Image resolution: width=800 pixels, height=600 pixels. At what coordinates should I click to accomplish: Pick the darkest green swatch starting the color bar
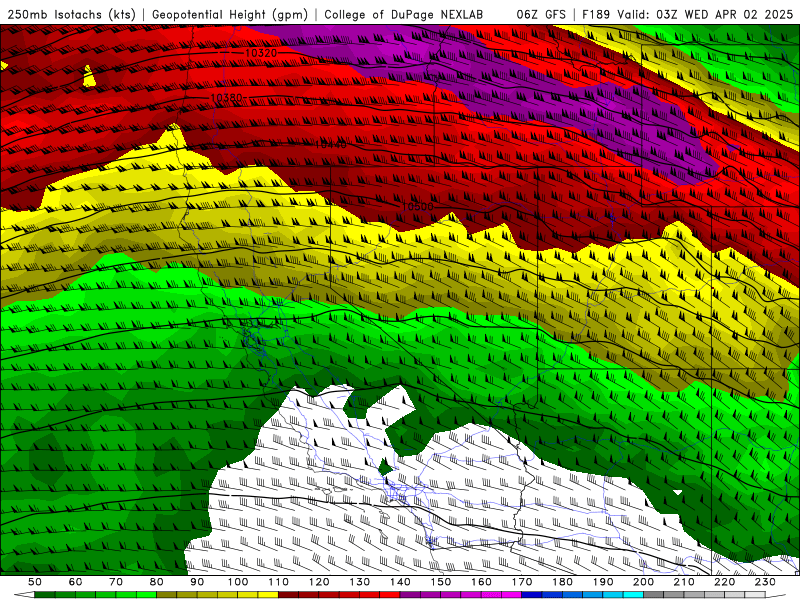click(x=45, y=595)
